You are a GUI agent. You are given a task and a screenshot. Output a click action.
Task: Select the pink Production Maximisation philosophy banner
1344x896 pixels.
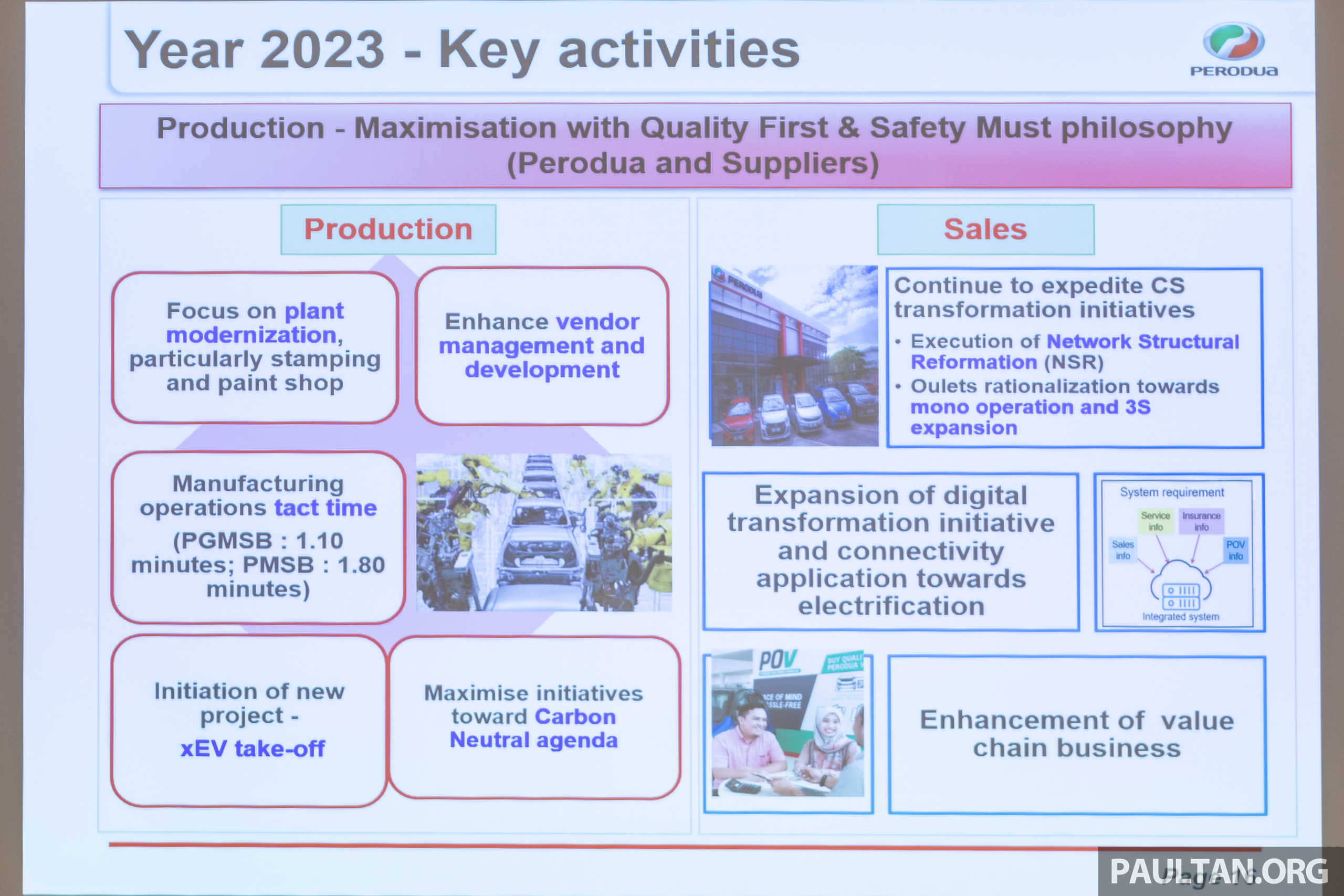coord(695,145)
